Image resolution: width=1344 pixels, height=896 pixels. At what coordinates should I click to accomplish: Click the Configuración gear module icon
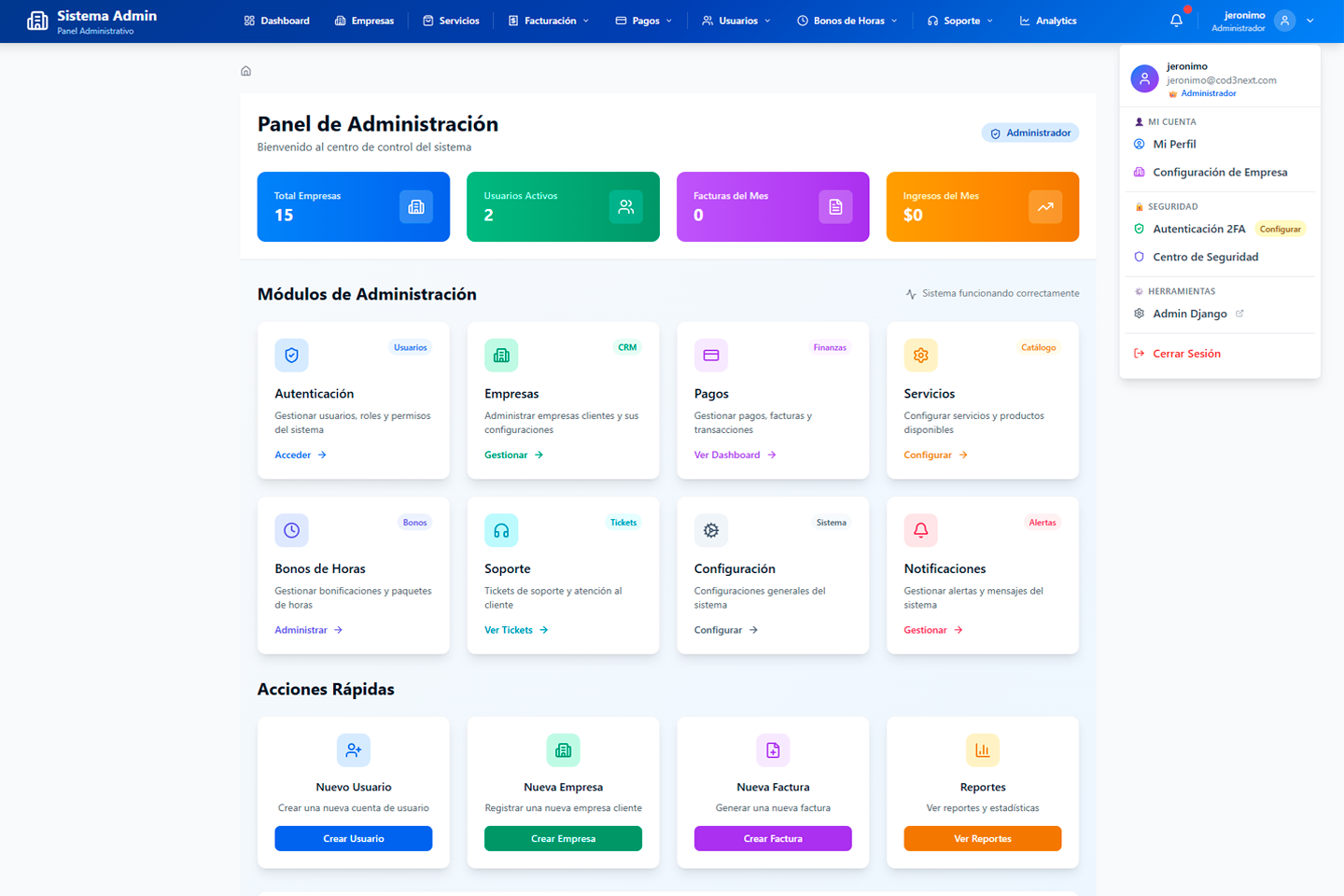point(711,530)
